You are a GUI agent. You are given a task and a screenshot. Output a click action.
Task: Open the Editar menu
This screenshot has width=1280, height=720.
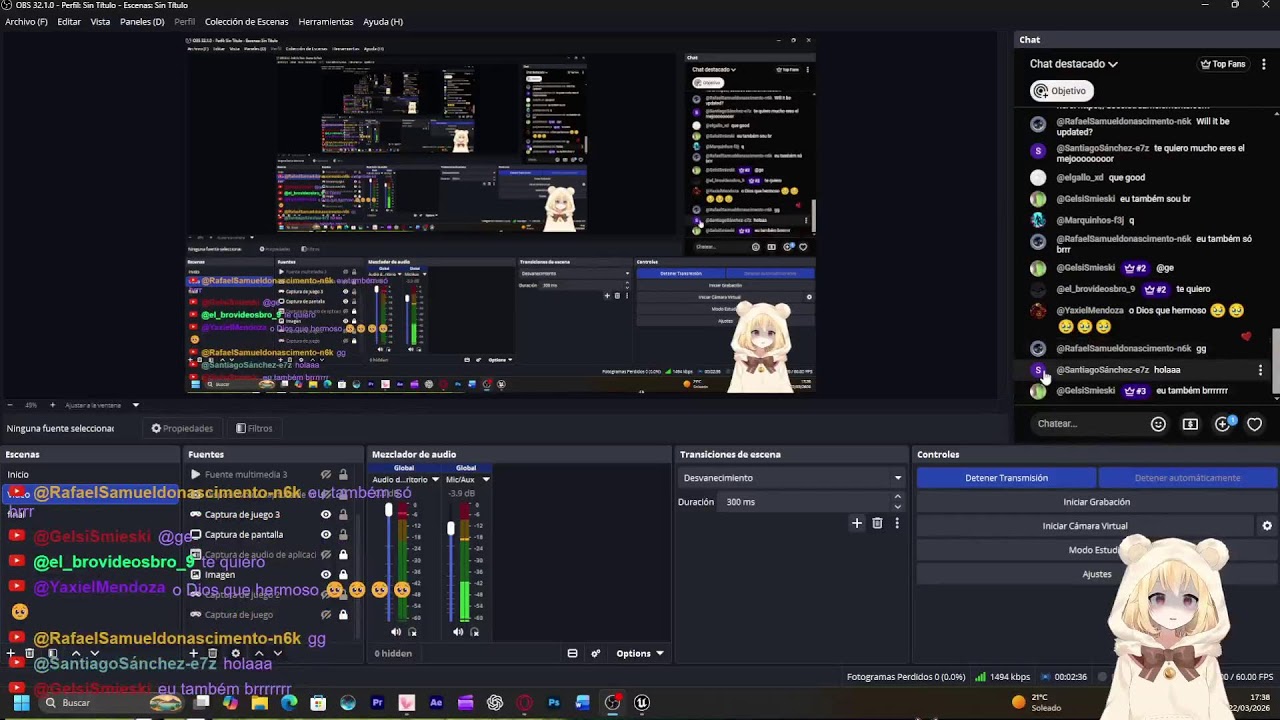[69, 22]
